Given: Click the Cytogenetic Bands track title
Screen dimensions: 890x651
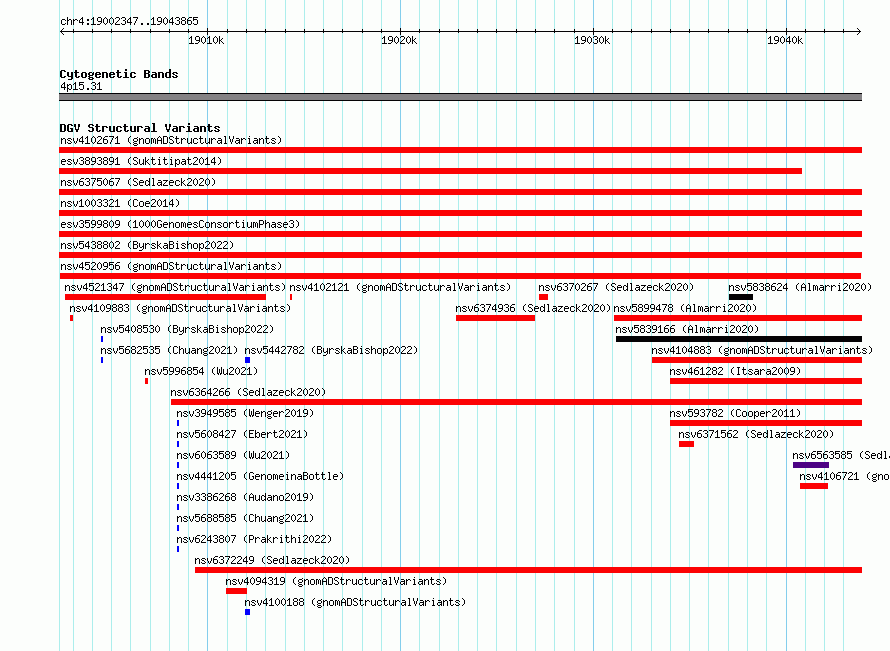Looking at the screenshot, I should 119,74.
